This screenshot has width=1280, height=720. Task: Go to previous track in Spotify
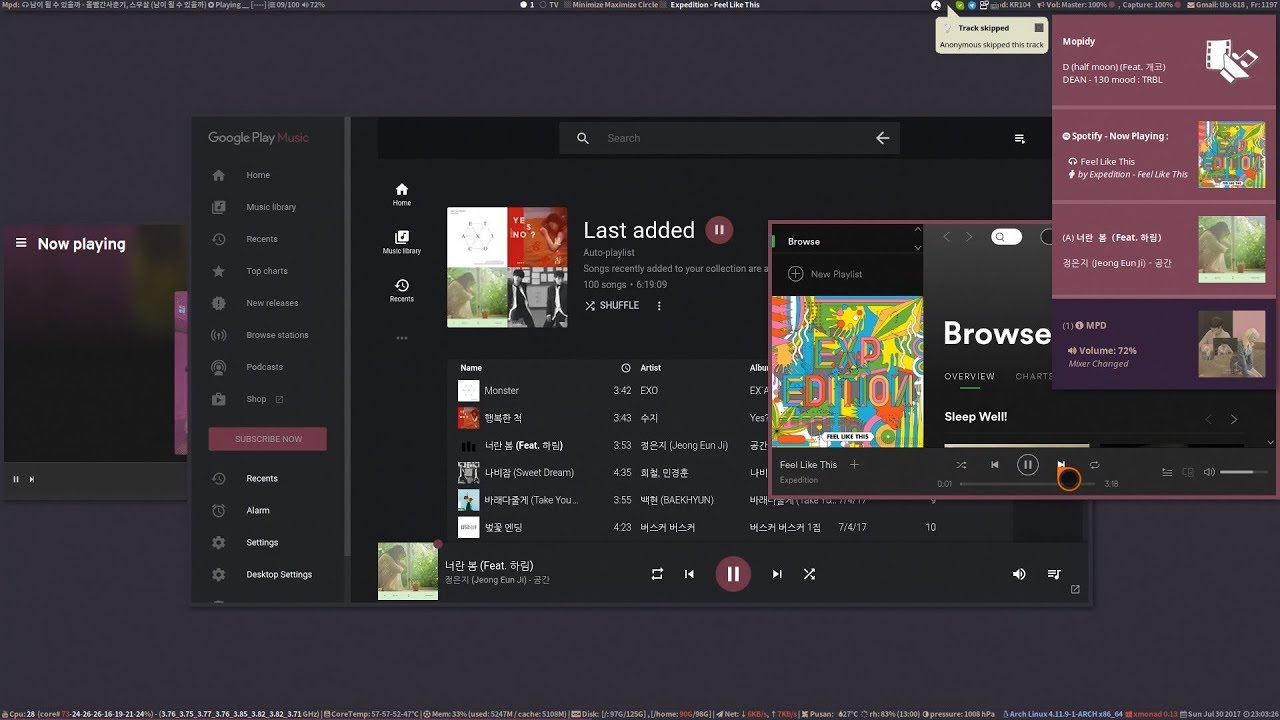point(994,465)
